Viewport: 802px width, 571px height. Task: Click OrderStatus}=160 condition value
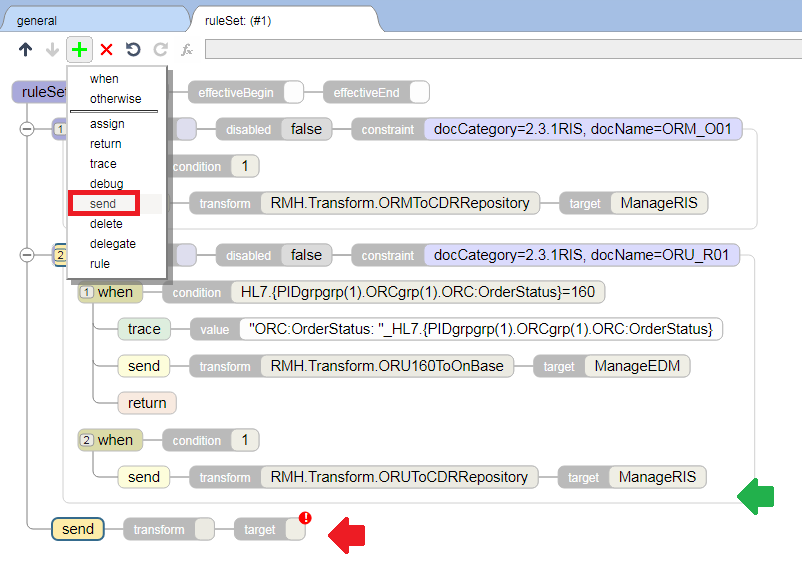pos(418,292)
